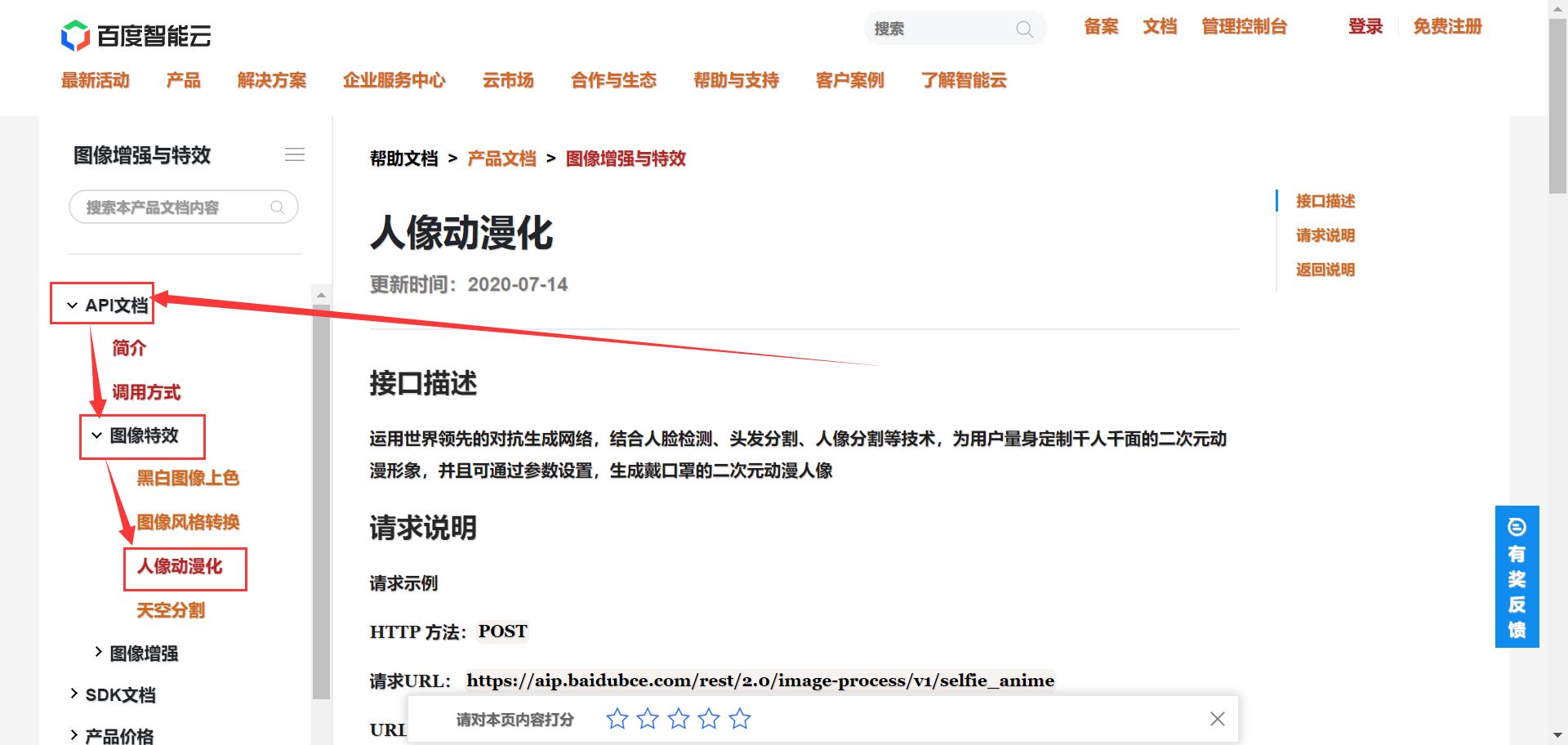Click the 百度智能云 logo
This screenshot has height=745, width=1568.
click(x=136, y=36)
